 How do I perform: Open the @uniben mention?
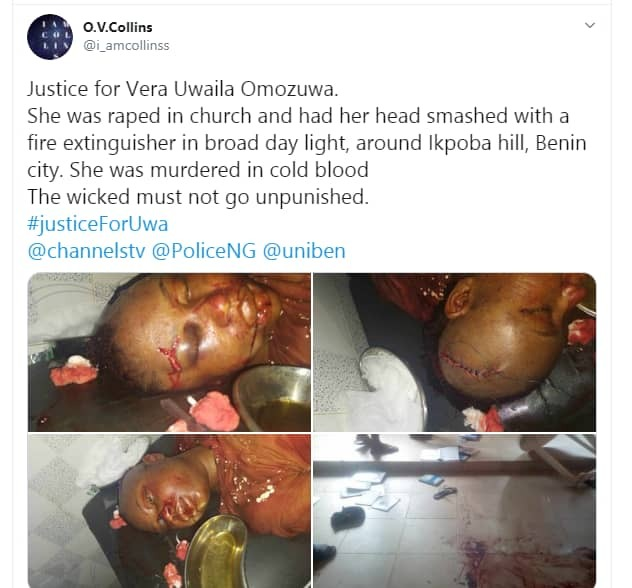[304, 251]
